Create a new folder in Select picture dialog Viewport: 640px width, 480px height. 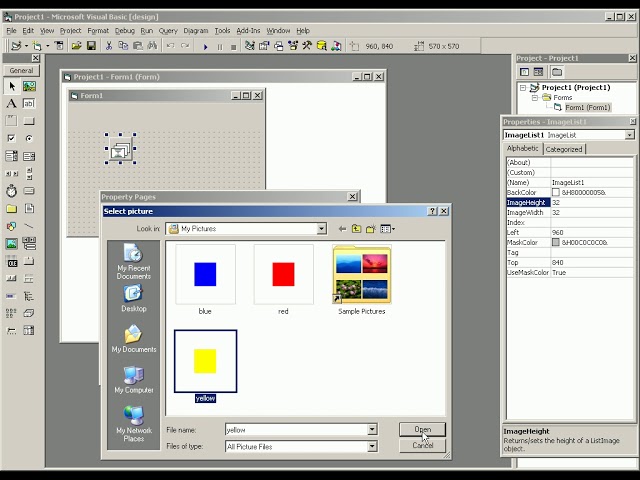(371, 229)
